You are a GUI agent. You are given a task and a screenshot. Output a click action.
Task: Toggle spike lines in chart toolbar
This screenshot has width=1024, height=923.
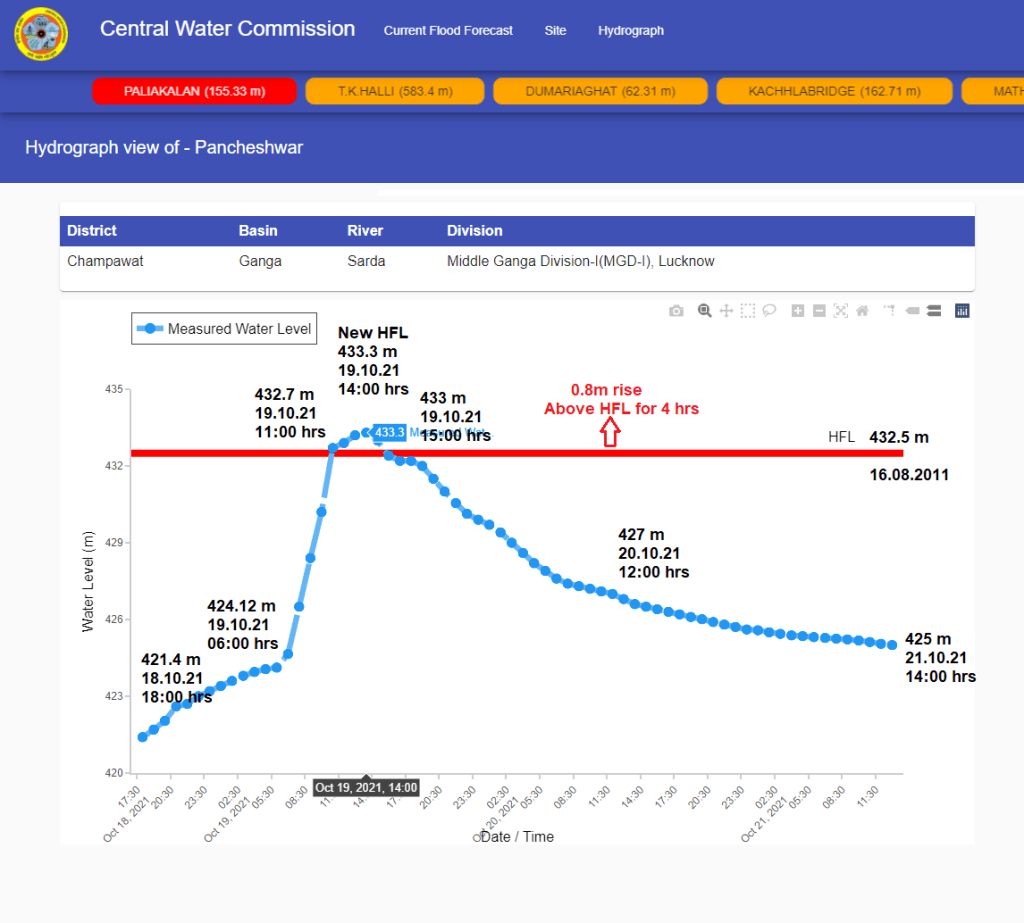point(889,311)
